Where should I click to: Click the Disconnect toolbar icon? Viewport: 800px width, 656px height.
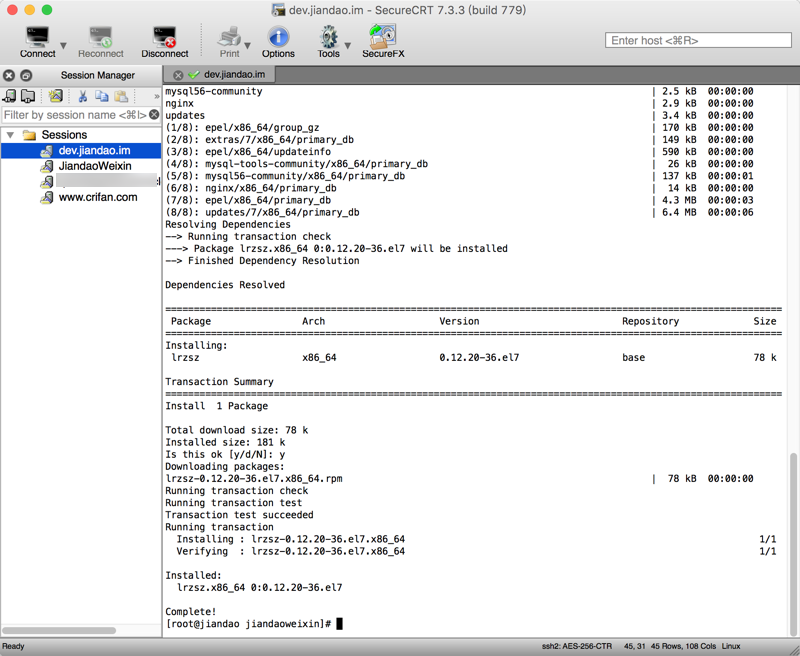pos(164,39)
